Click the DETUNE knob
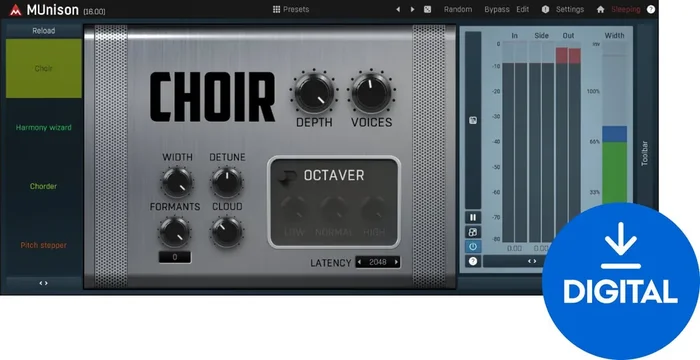Viewport: 700px width, 360px height. click(x=227, y=182)
